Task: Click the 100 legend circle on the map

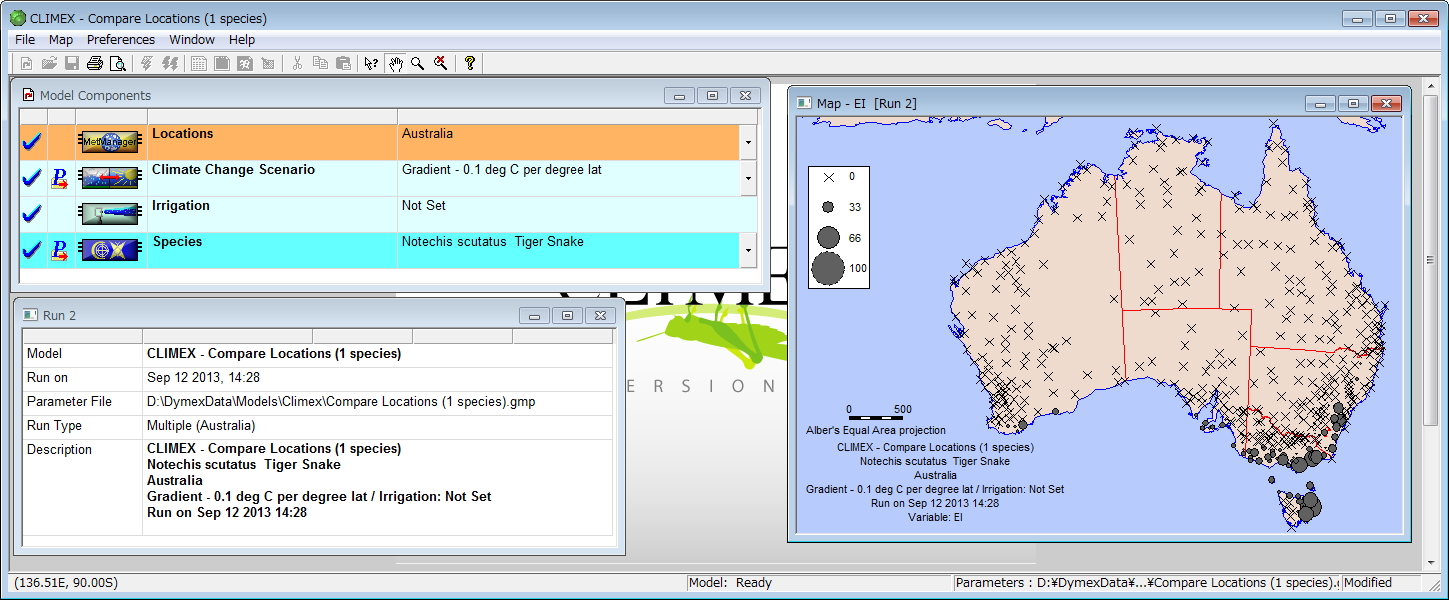Action: point(828,269)
